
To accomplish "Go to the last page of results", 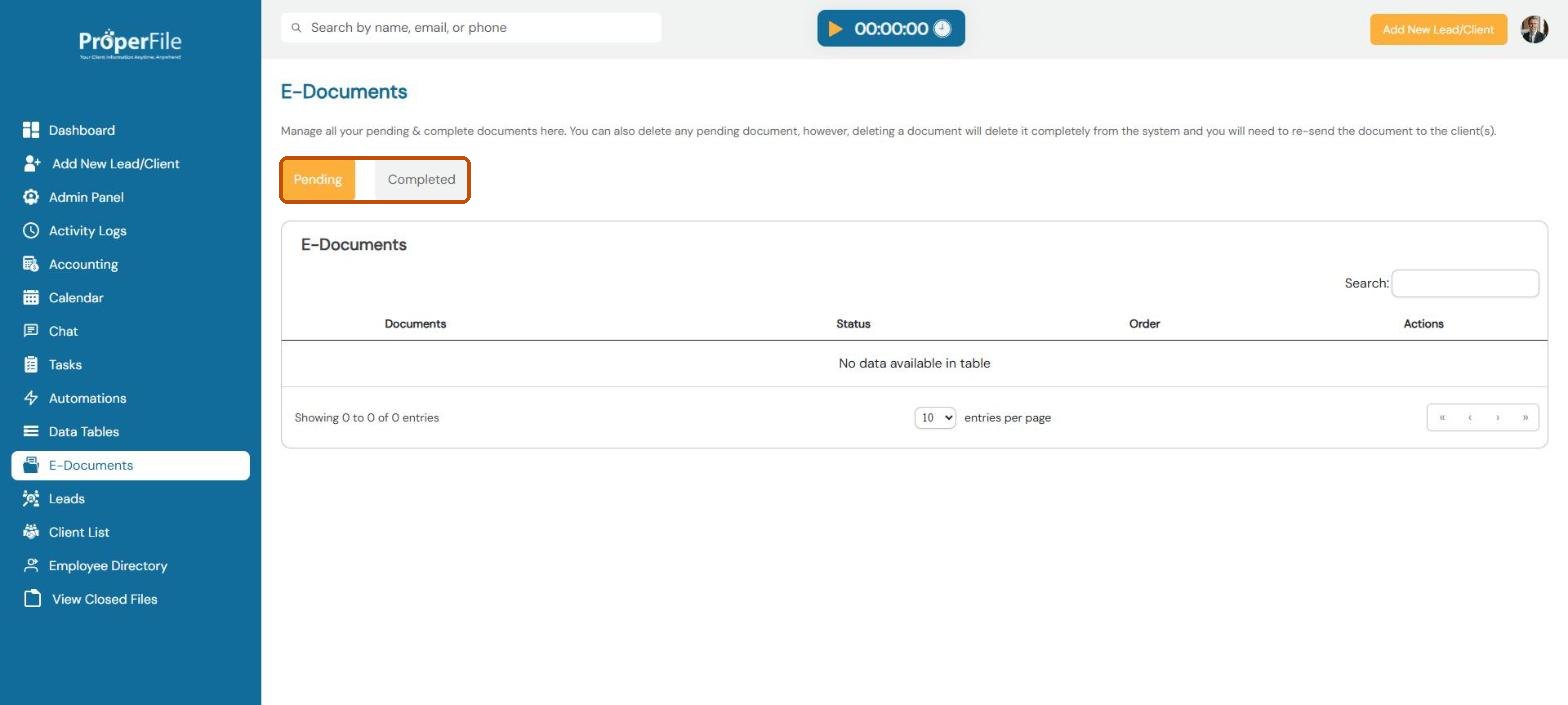I will click(x=1525, y=418).
